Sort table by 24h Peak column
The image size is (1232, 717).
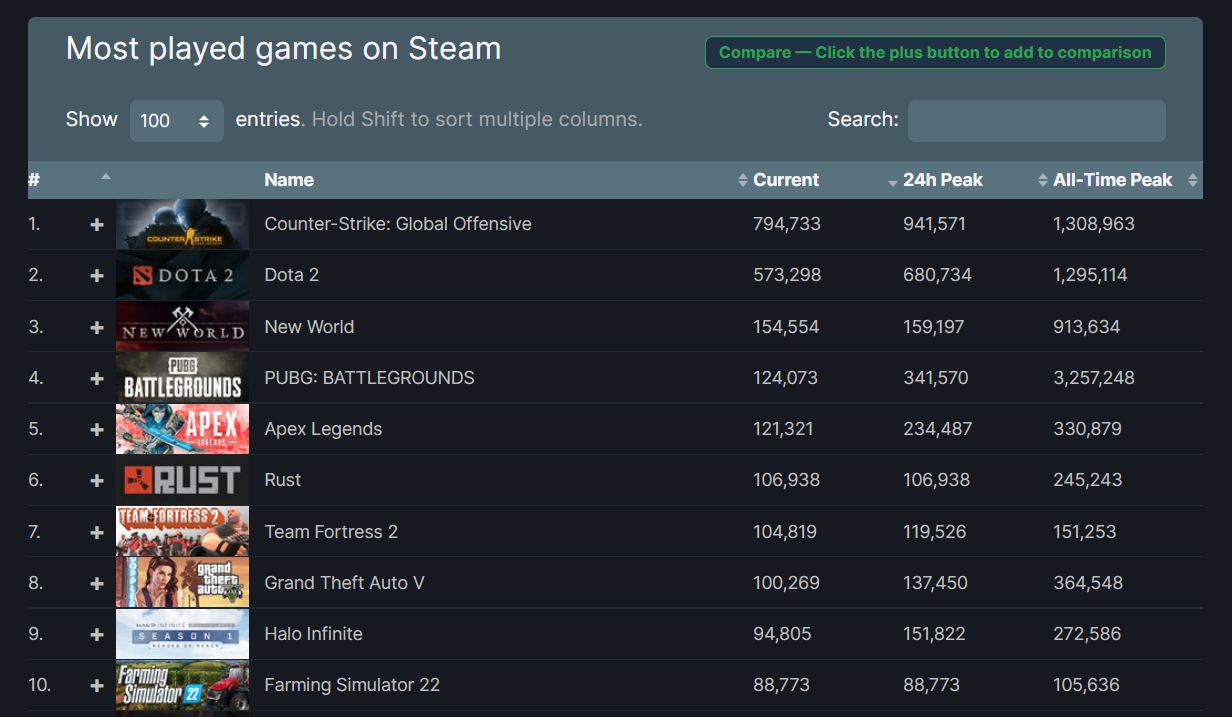click(x=942, y=180)
